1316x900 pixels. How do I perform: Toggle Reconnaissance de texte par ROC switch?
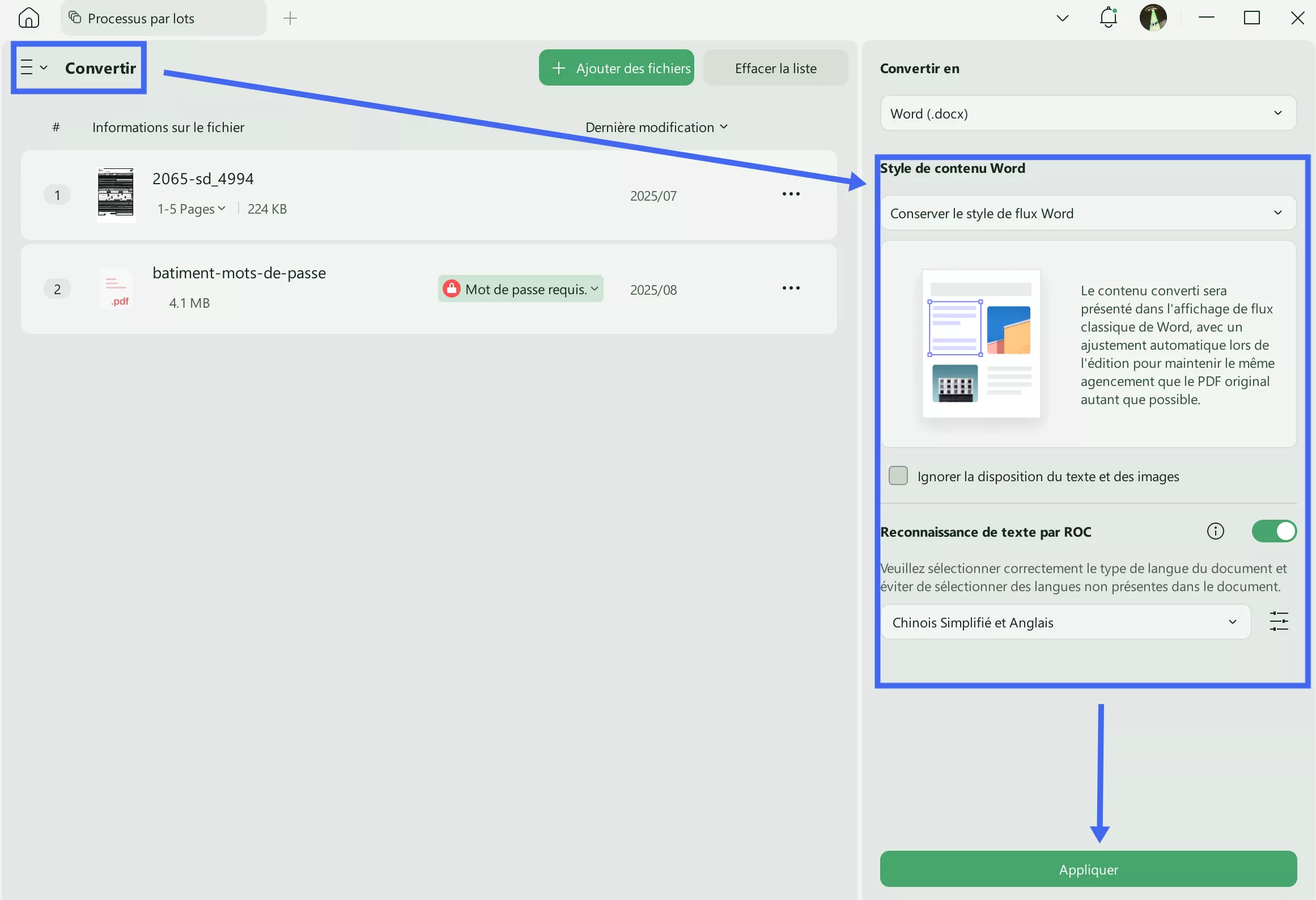[1273, 531]
